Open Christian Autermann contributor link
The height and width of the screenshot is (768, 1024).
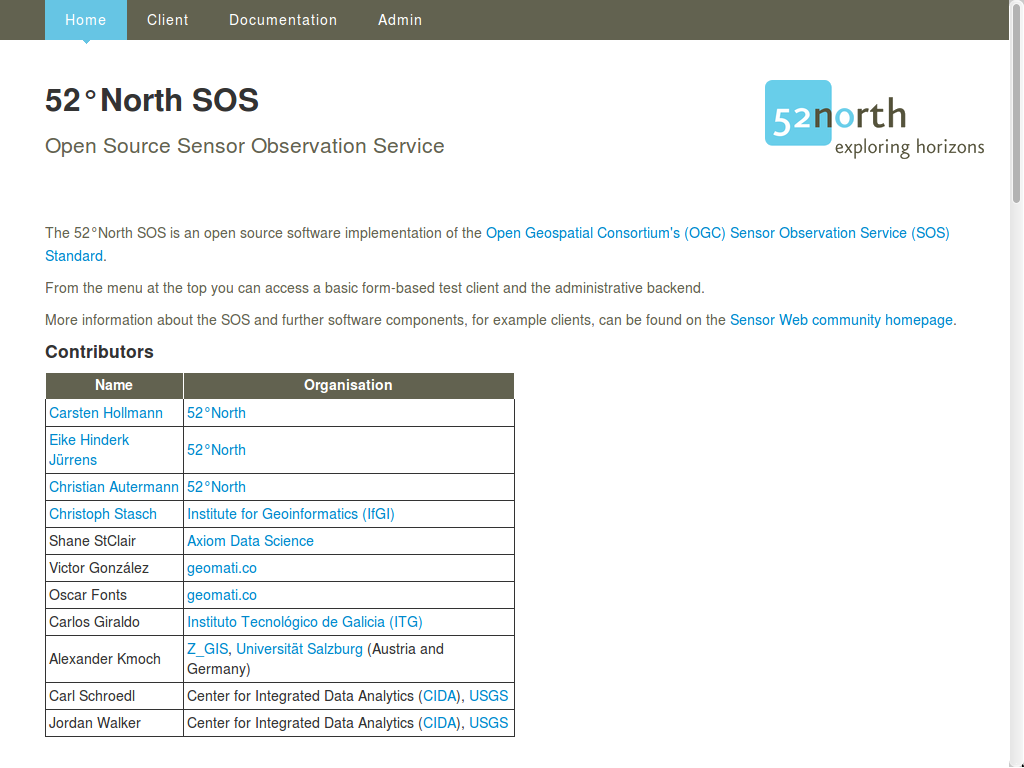pos(114,487)
